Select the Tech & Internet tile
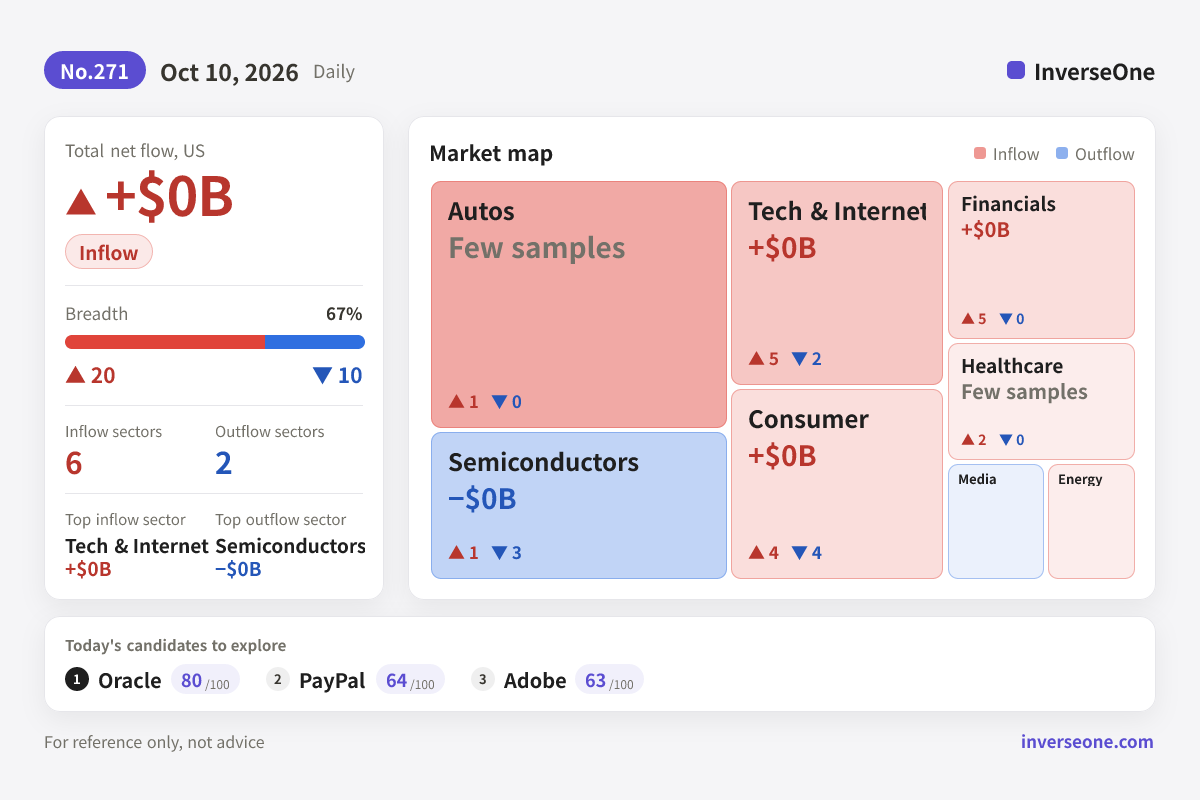Viewport: 1200px width, 800px height. coord(837,283)
